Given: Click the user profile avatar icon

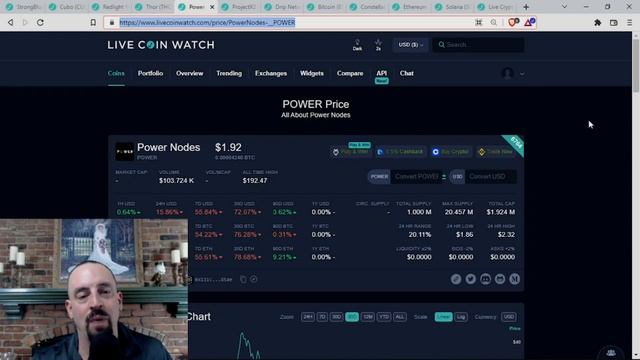Looking at the screenshot, I should [508, 73].
